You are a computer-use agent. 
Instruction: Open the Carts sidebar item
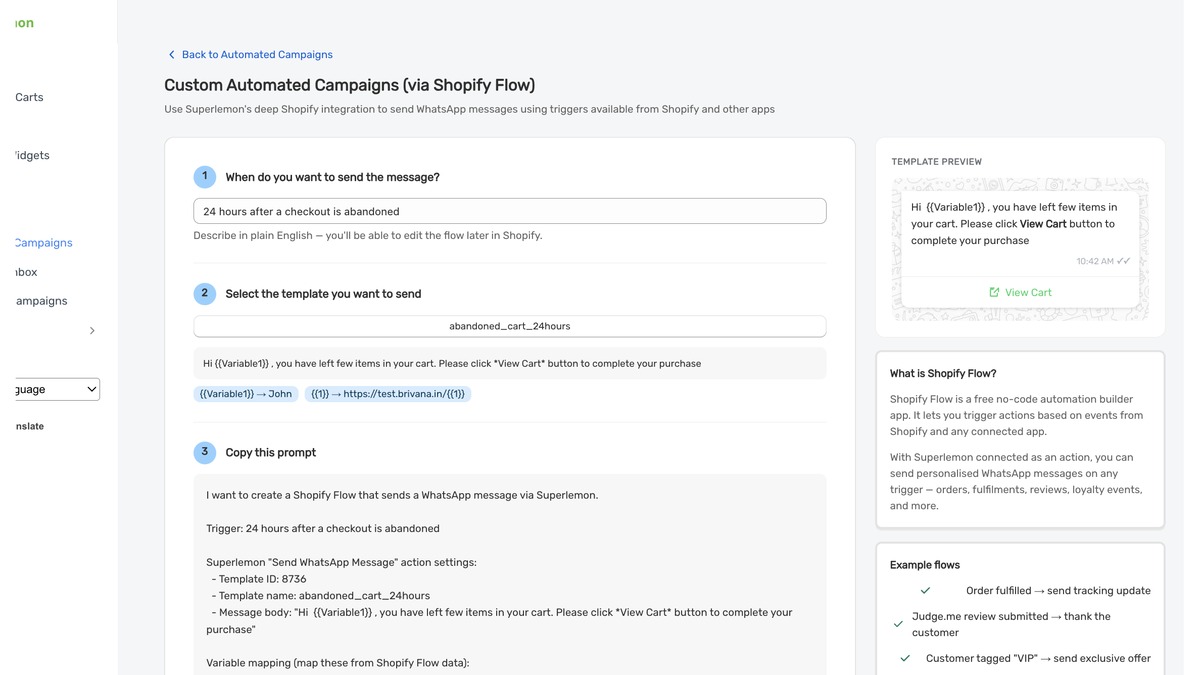point(29,97)
